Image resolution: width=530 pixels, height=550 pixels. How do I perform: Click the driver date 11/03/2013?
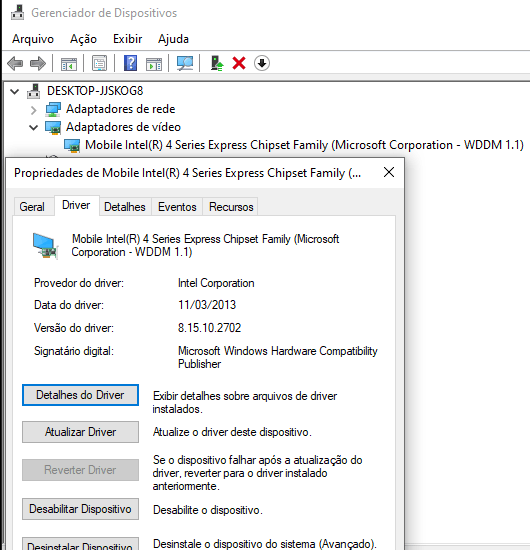pos(207,305)
